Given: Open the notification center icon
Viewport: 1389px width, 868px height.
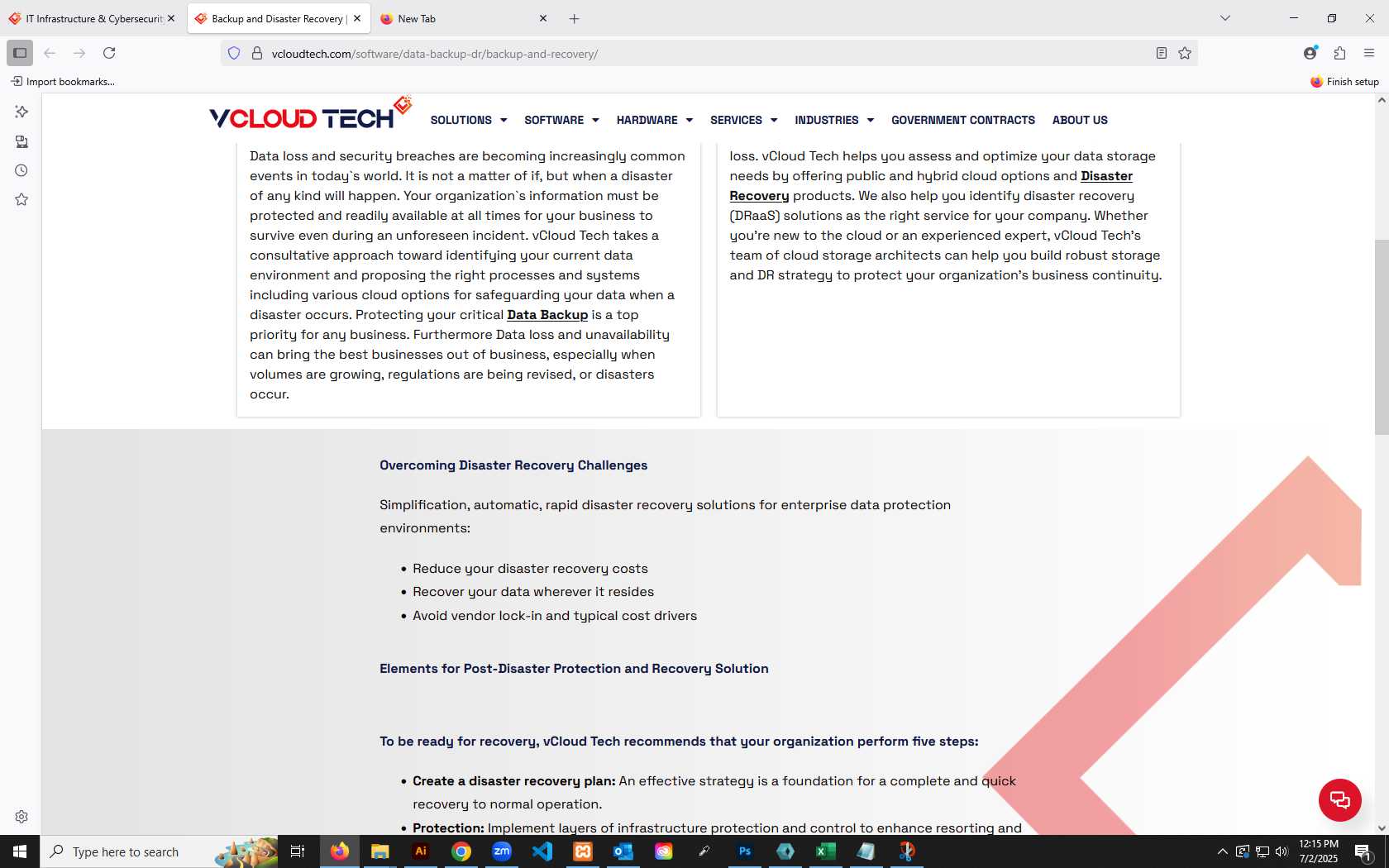Looking at the screenshot, I should pos(1364,851).
